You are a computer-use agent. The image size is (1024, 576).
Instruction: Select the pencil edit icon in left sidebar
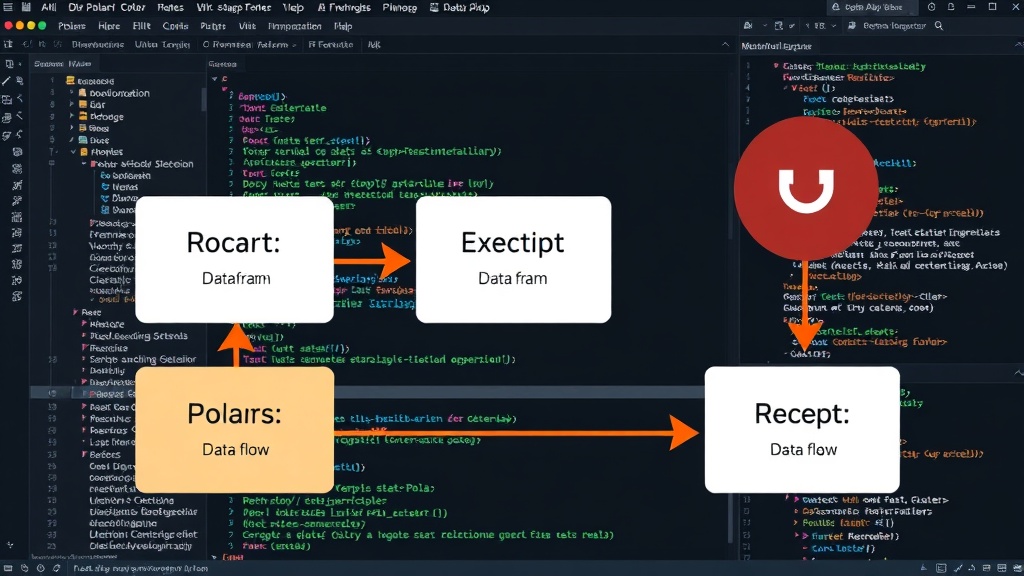click(6, 81)
